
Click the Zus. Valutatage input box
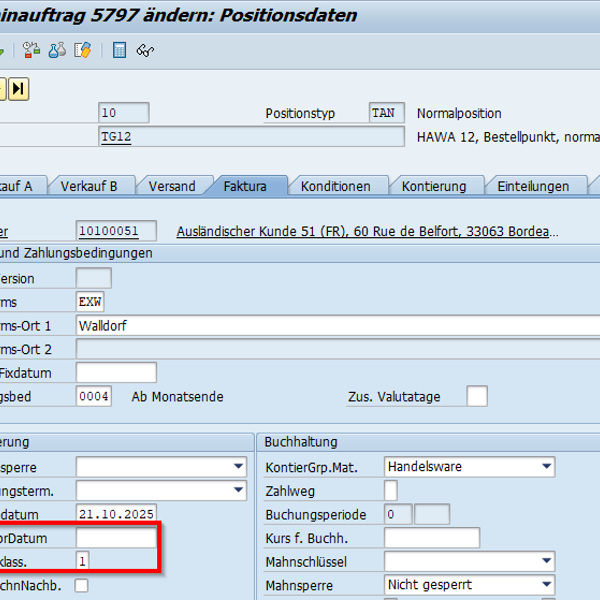[x=477, y=396]
